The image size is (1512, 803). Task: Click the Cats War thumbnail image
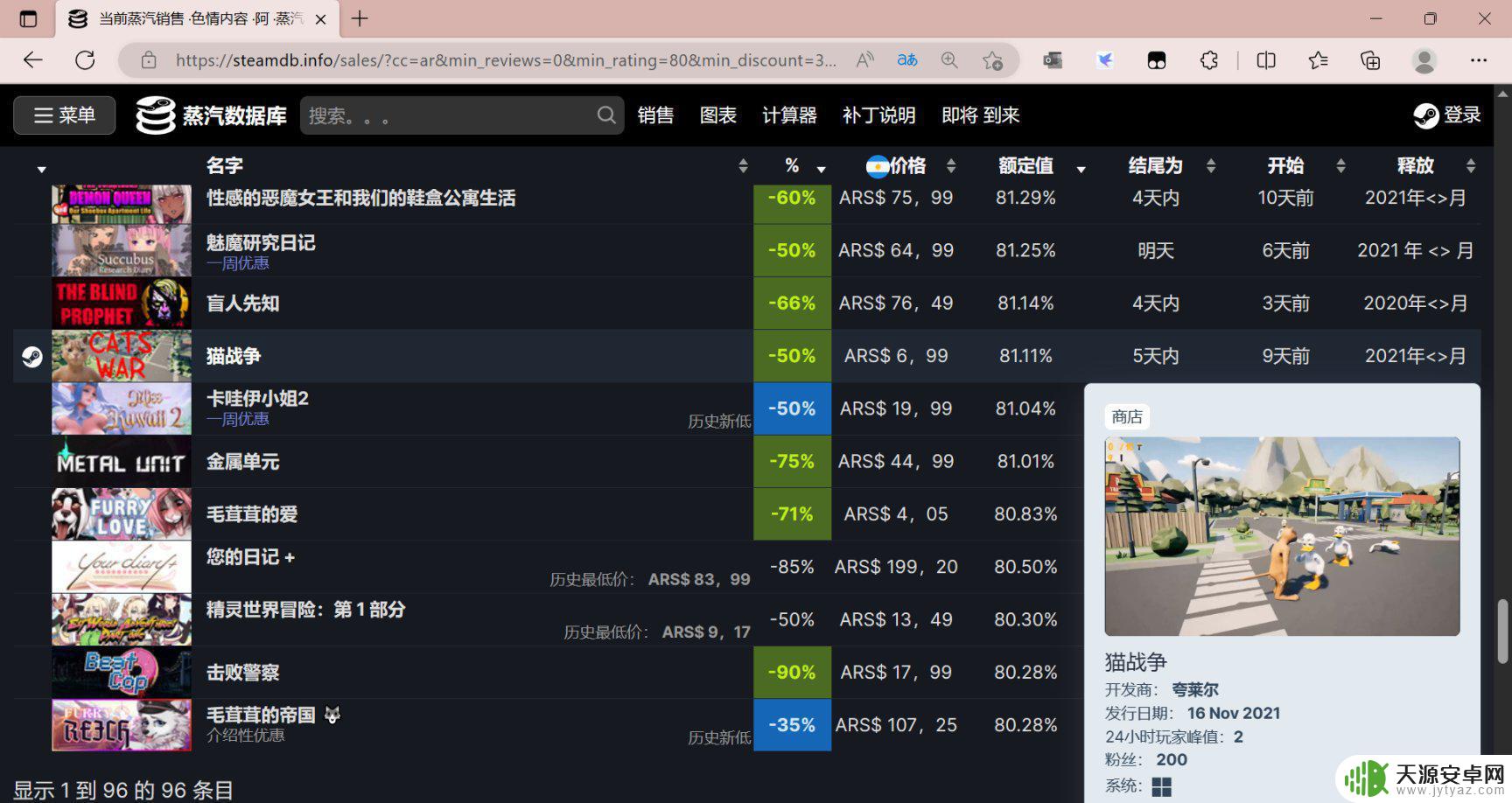tap(122, 356)
